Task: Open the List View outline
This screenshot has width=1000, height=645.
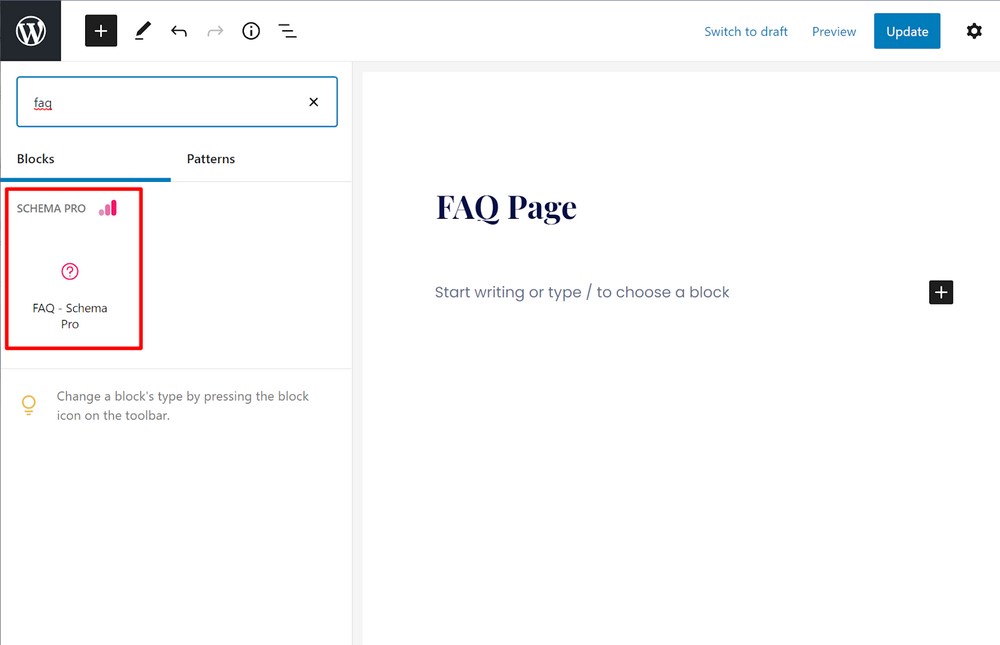Action: 288,31
